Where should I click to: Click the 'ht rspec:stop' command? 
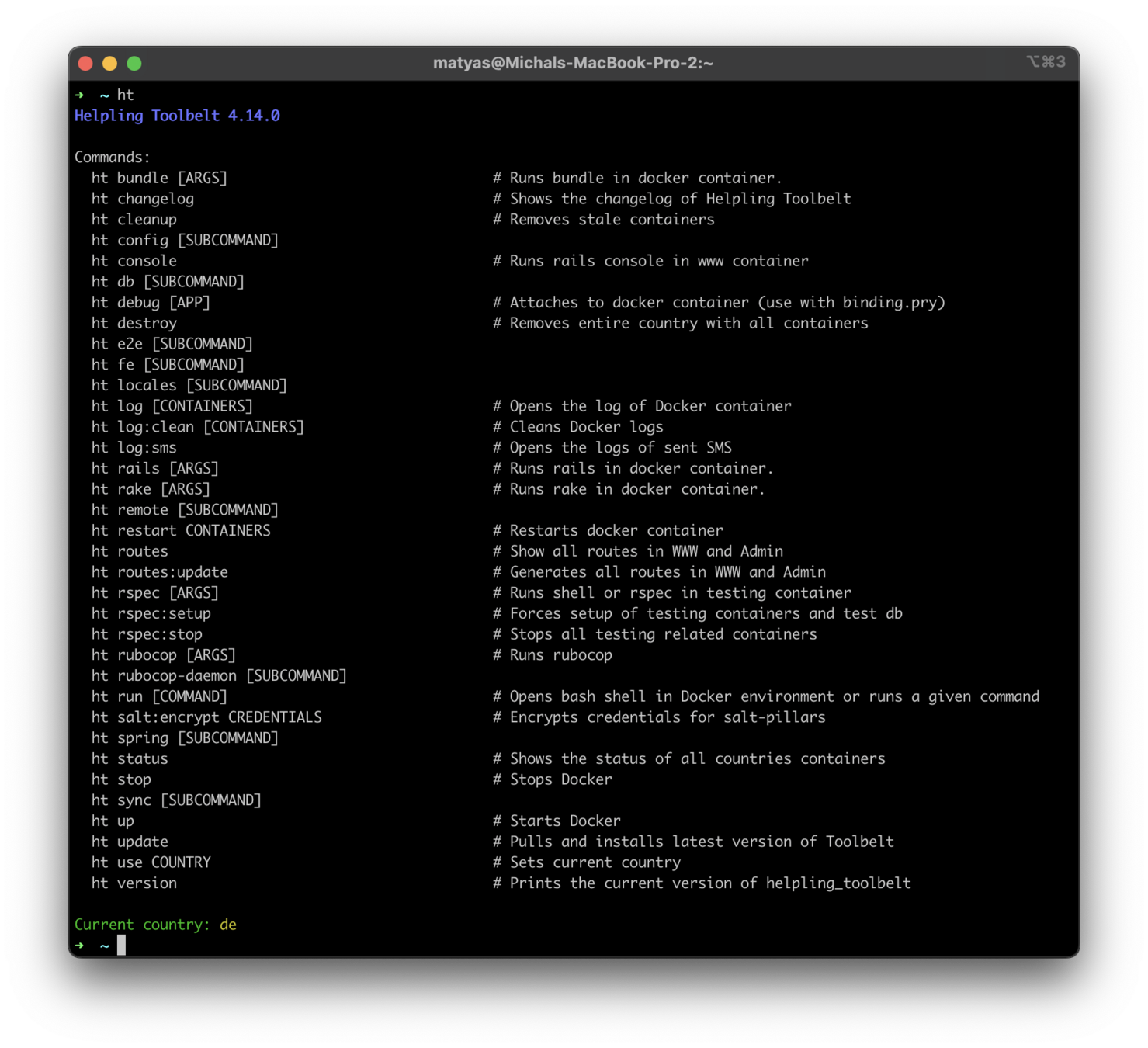point(147,635)
